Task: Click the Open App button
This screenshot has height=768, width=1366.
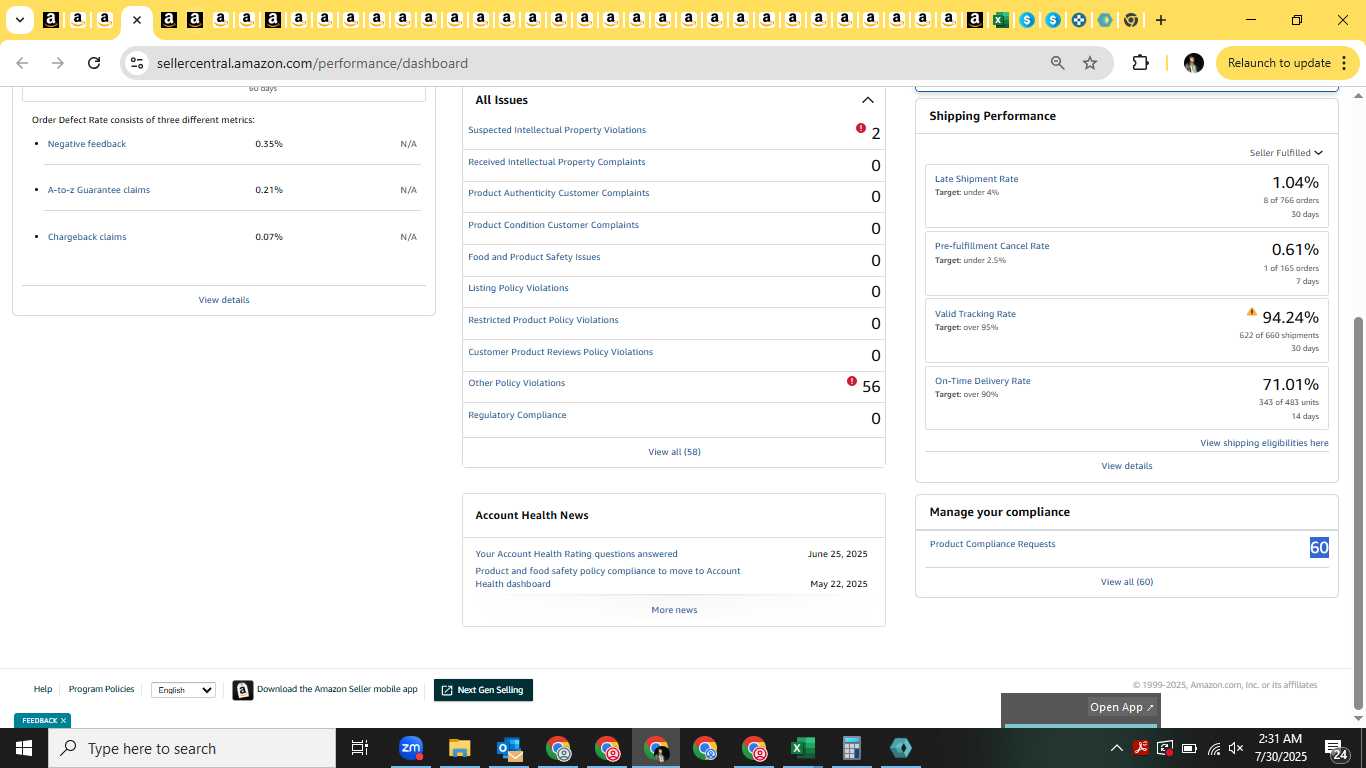Action: click(x=1122, y=707)
